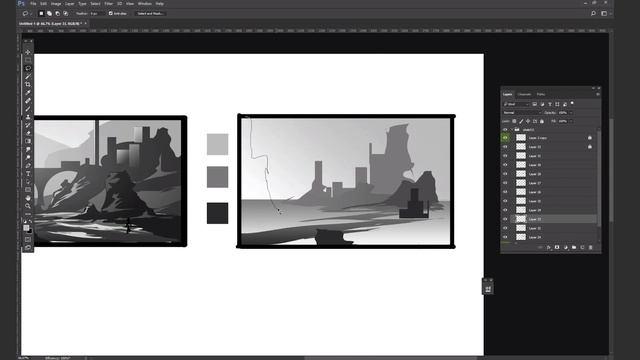Select the Horizontal Type tool
This screenshot has height=360, width=640.
click(x=28, y=174)
